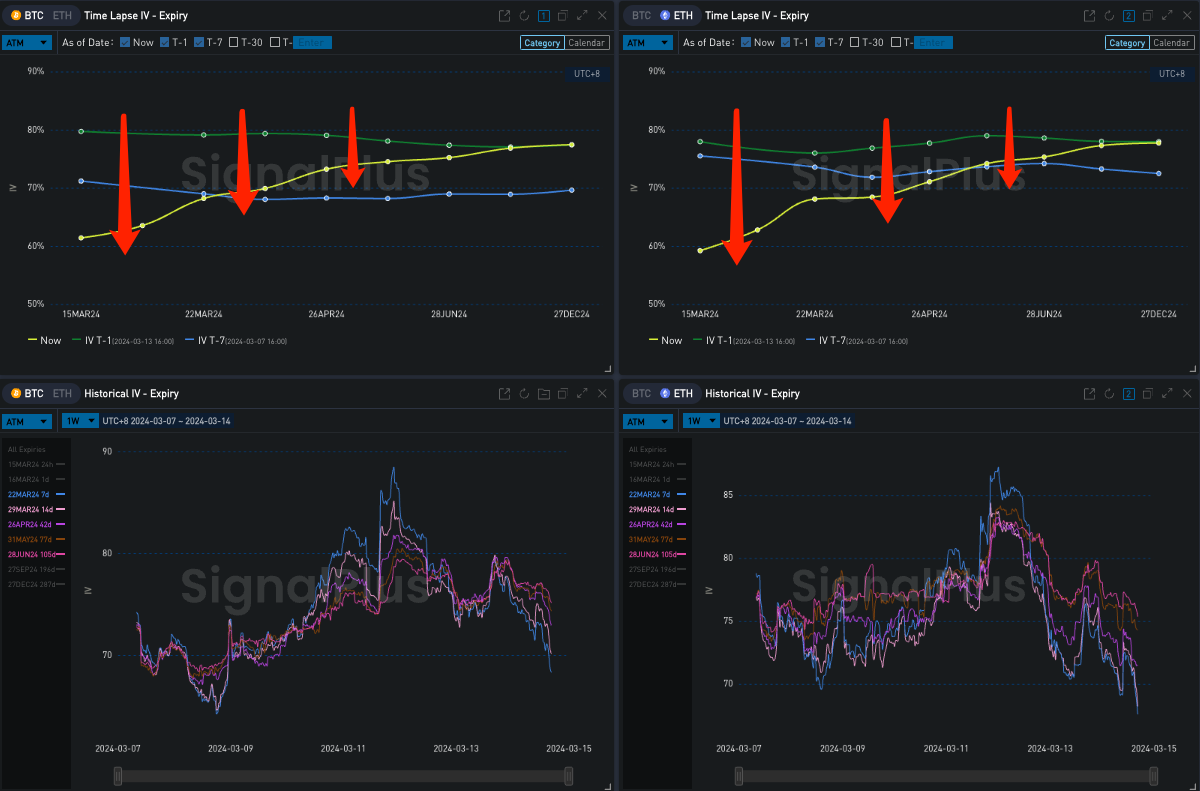The image size is (1200, 791).
Task: Duplicate the ETH Time Lapse IV panel
Action: [x=1148, y=16]
